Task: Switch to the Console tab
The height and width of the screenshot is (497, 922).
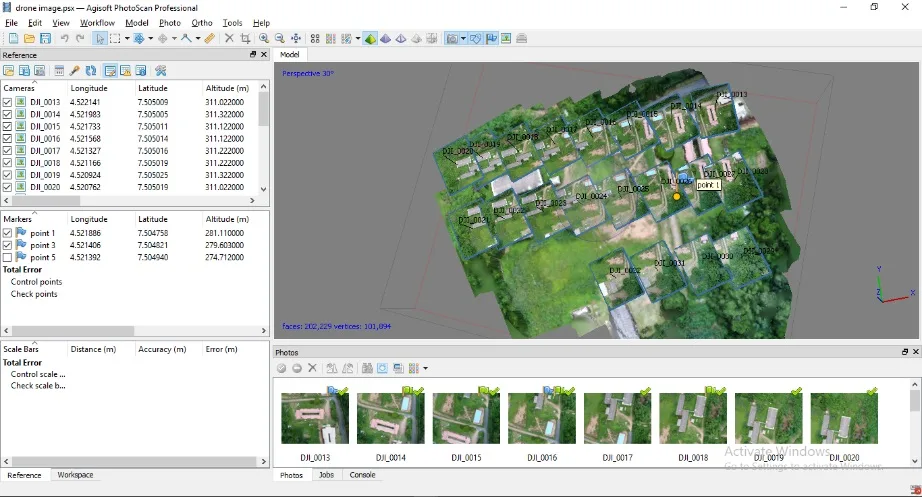Action: click(362, 475)
